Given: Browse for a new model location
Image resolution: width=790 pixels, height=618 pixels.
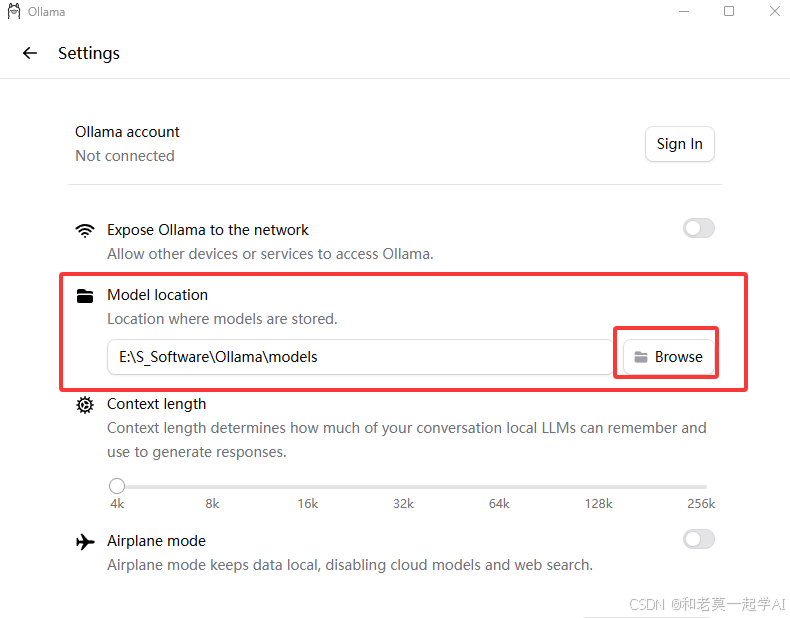Looking at the screenshot, I should coord(668,357).
